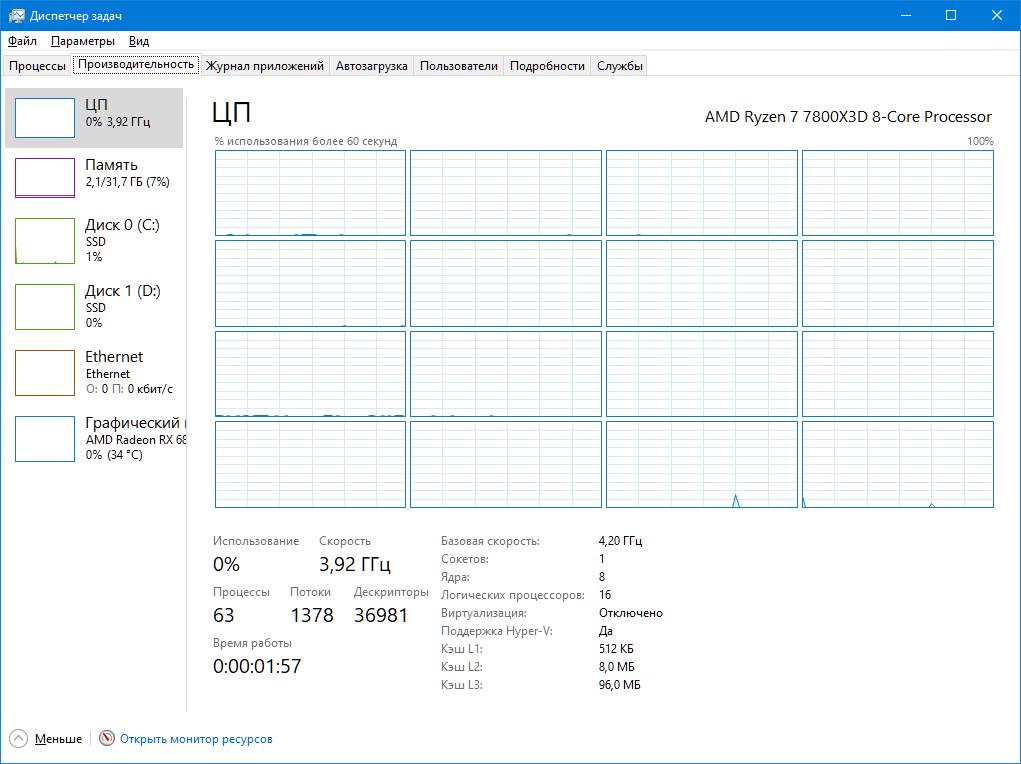Click the Диск 0 (C:) label
Screen dimensions: 1021x764
[x=122, y=225]
